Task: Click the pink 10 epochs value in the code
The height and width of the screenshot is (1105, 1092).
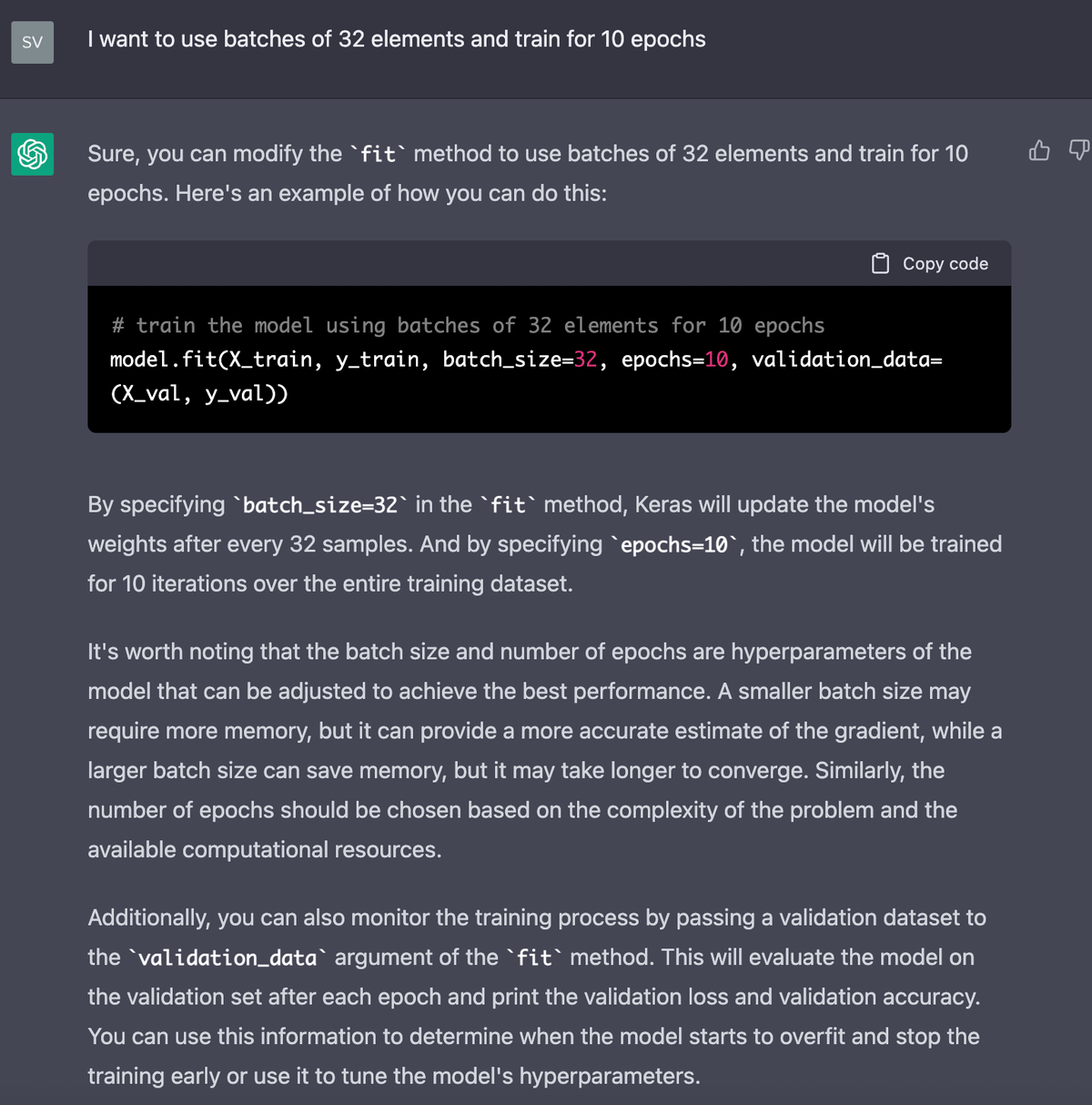Action: tap(716, 360)
